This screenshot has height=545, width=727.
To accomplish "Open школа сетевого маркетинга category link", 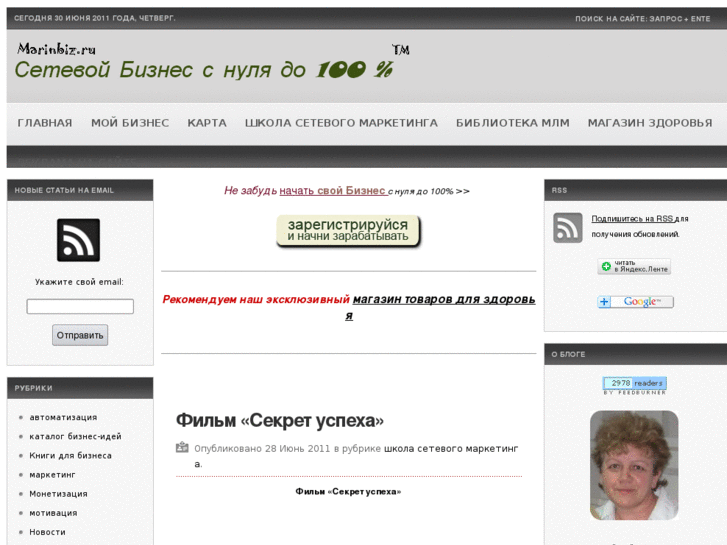I will coord(451,449).
